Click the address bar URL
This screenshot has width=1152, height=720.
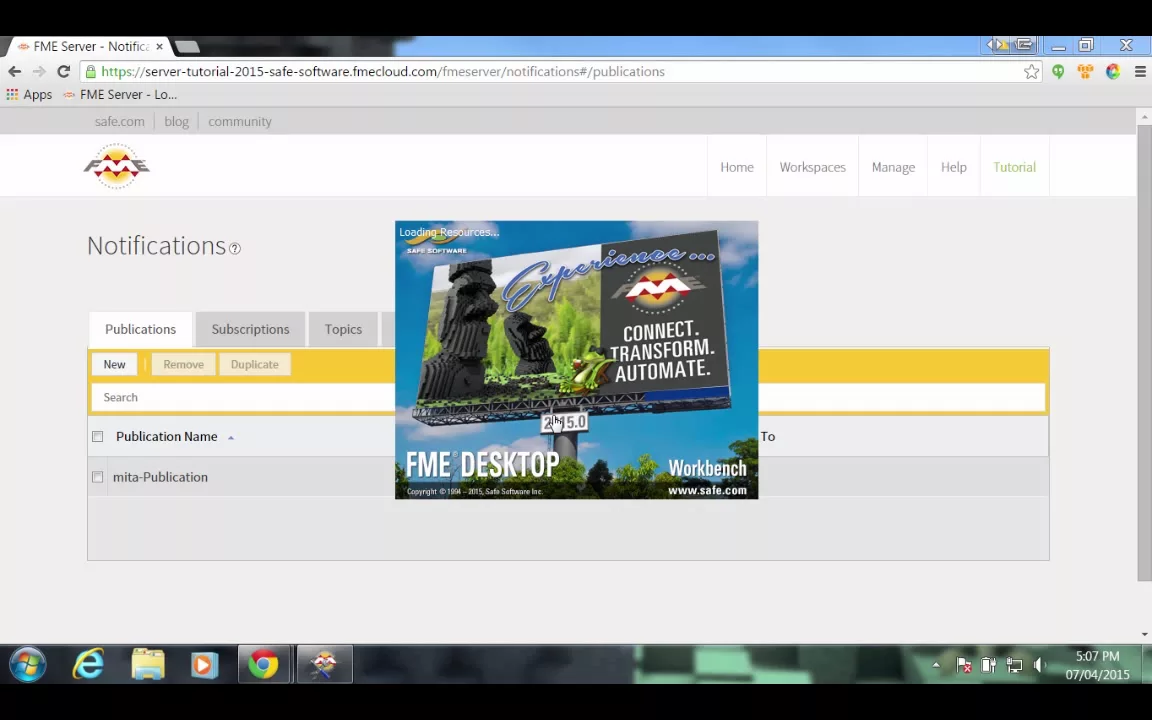click(x=382, y=71)
